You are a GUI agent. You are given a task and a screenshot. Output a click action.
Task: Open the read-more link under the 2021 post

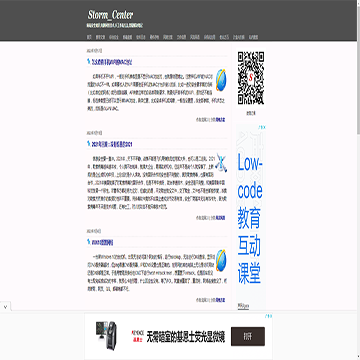[220, 218]
